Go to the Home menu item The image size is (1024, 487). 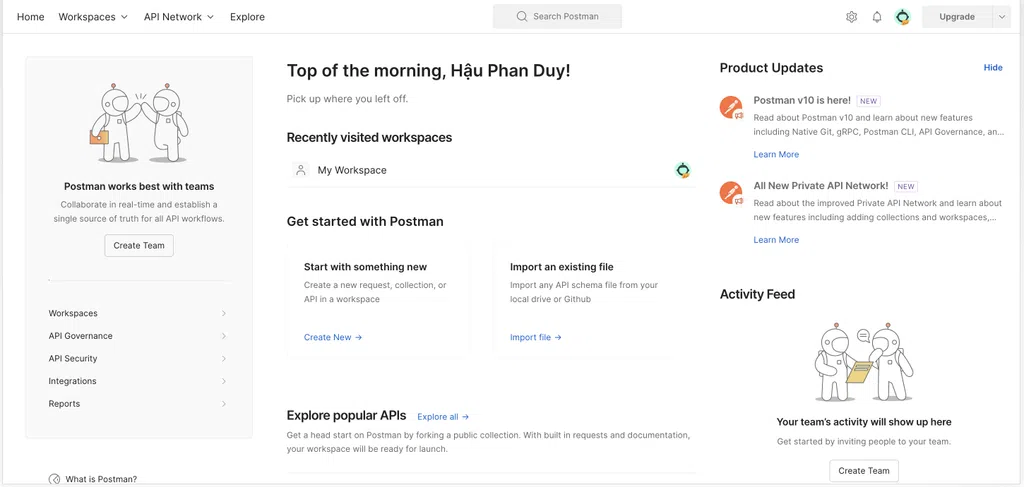31,17
